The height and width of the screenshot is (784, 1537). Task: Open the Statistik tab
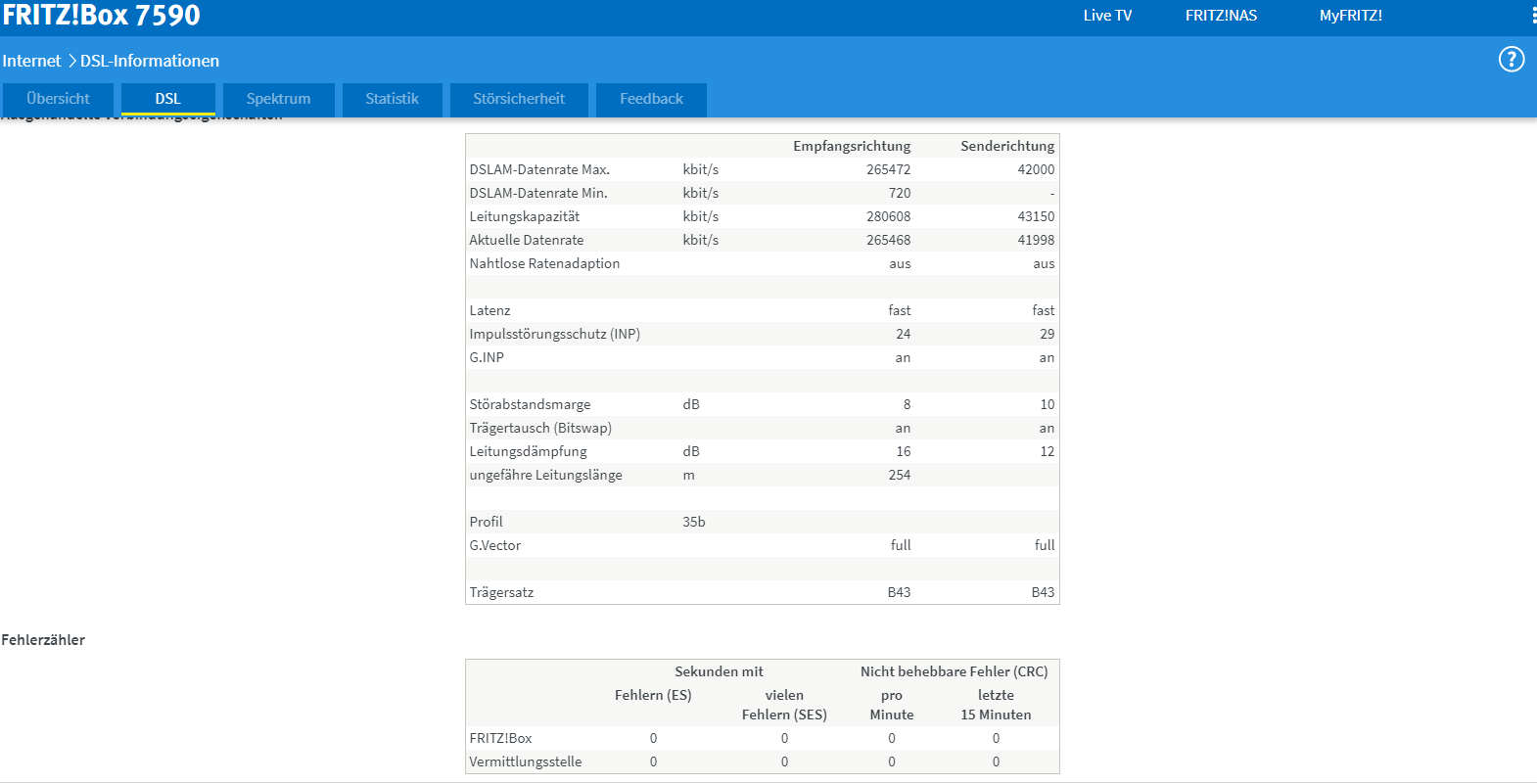393,99
